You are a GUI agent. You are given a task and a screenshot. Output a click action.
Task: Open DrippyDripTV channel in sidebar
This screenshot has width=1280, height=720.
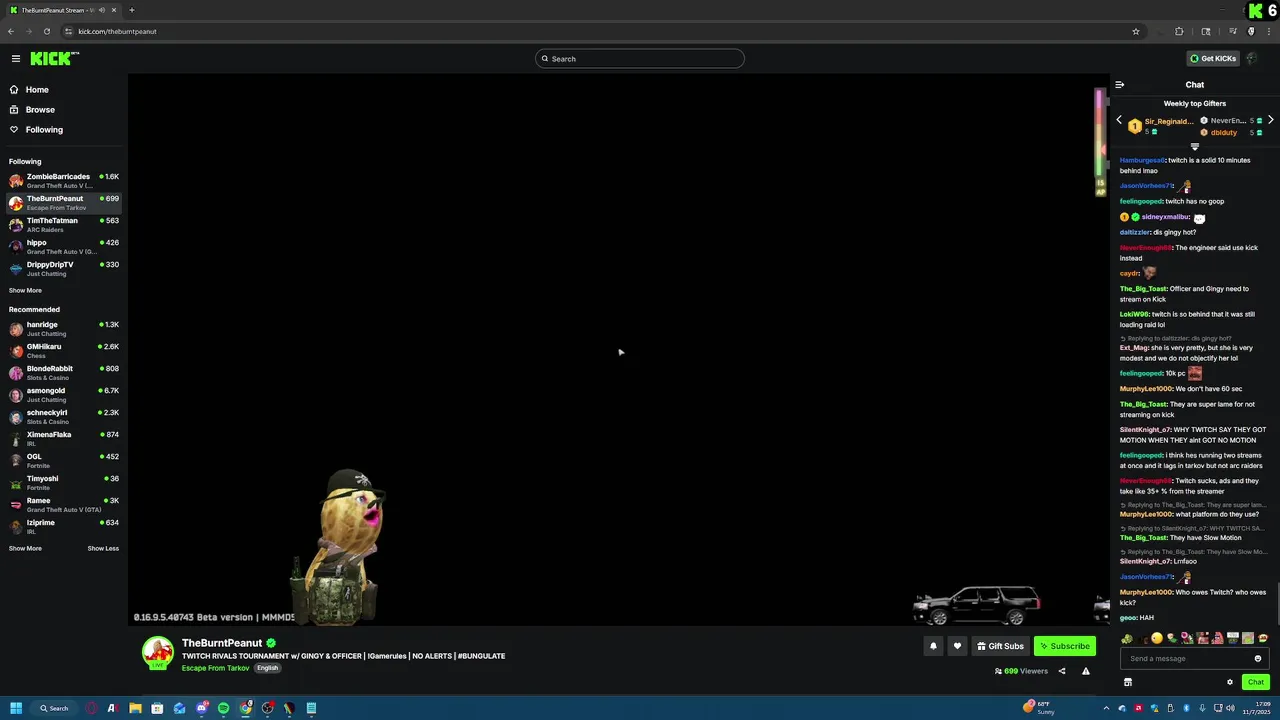point(64,269)
